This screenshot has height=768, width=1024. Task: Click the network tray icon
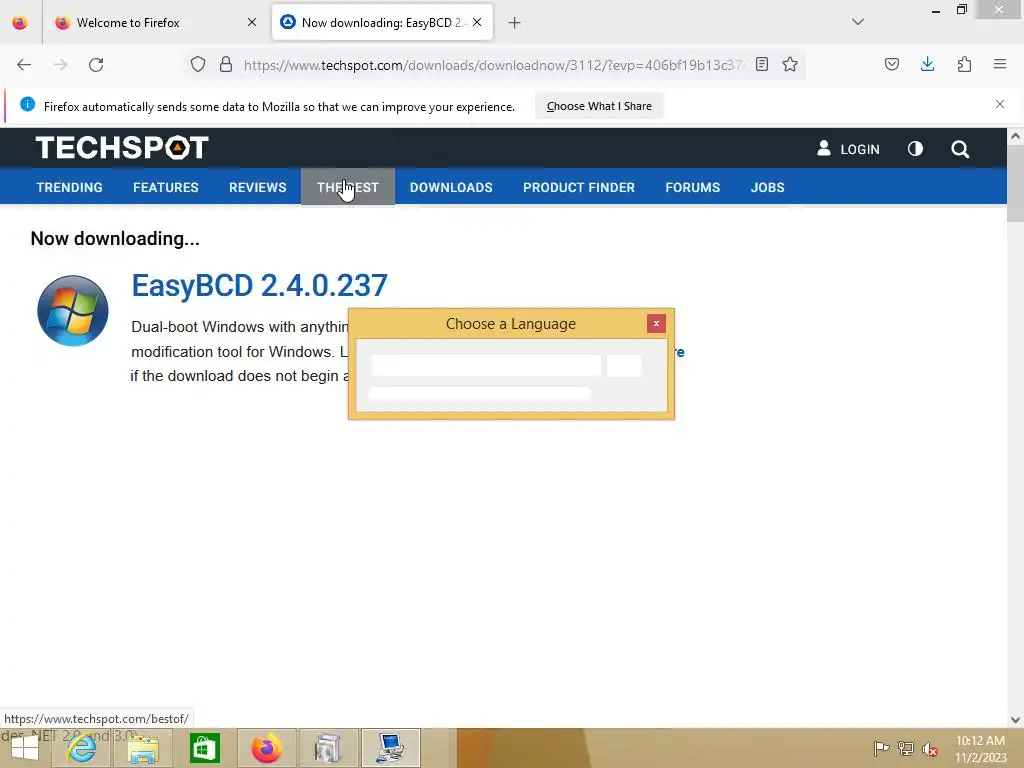pyautogui.click(x=906, y=748)
